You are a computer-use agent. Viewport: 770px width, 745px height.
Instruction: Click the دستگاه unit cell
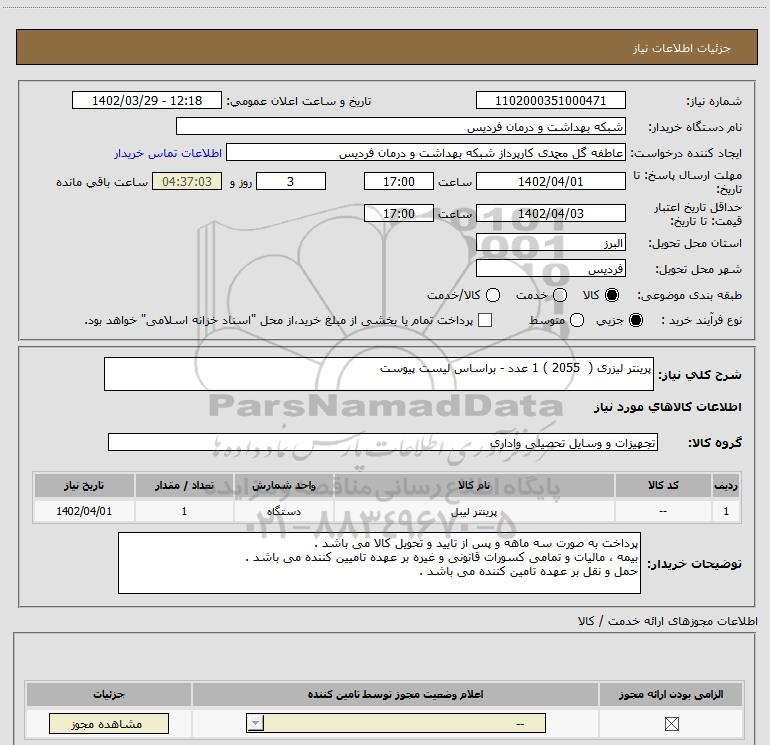(x=284, y=511)
